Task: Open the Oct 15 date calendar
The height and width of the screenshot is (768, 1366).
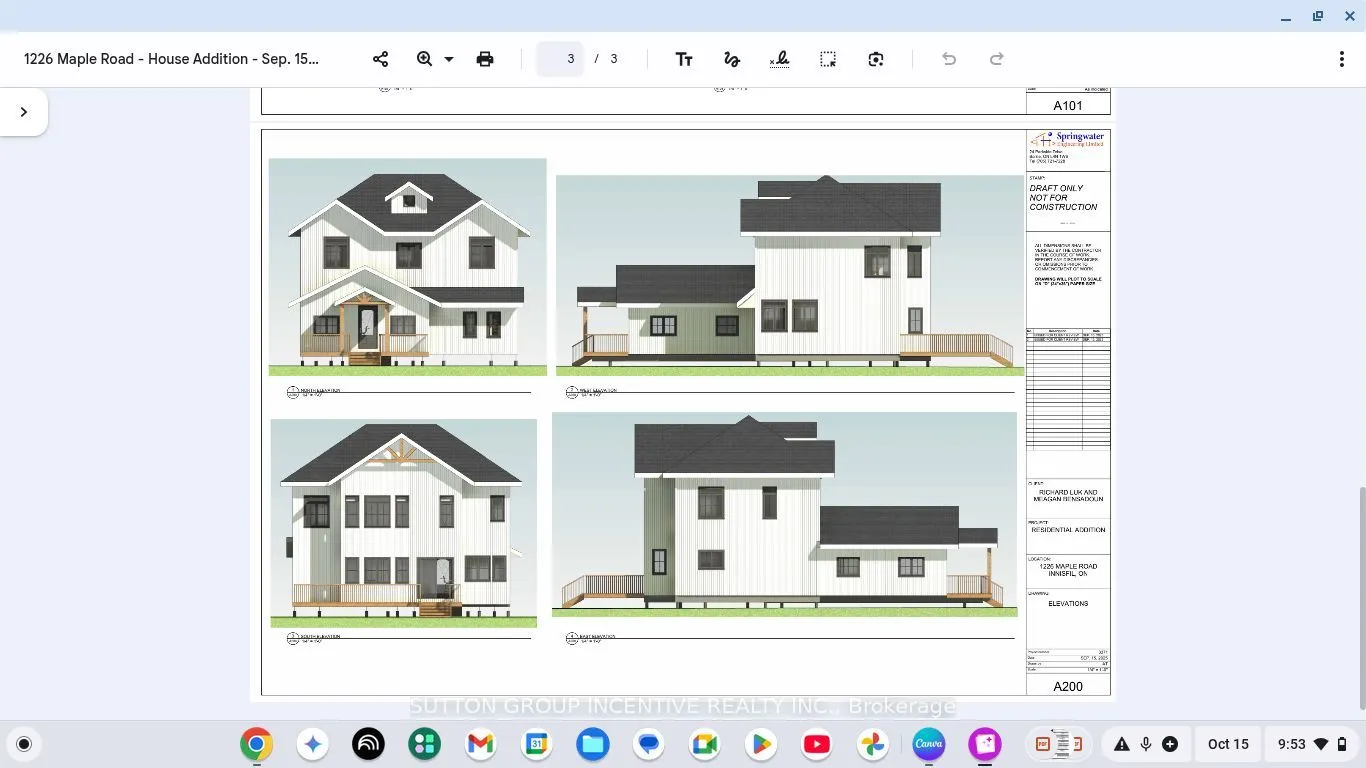Action: tap(1228, 744)
